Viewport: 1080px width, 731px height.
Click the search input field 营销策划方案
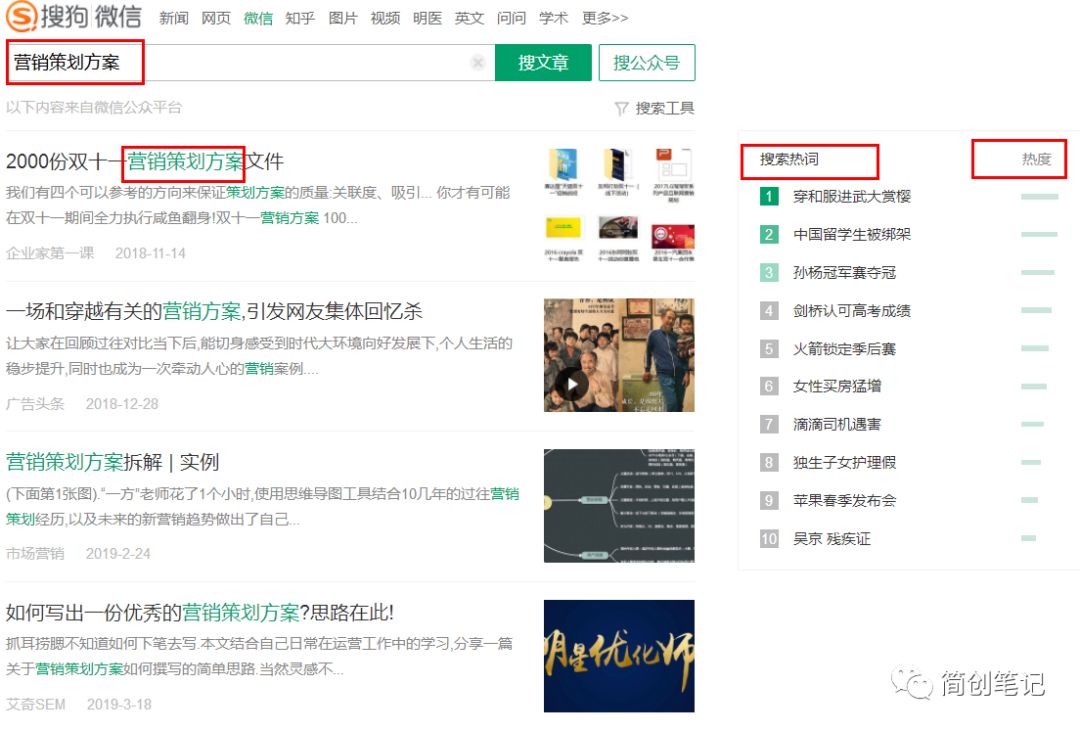coord(250,63)
